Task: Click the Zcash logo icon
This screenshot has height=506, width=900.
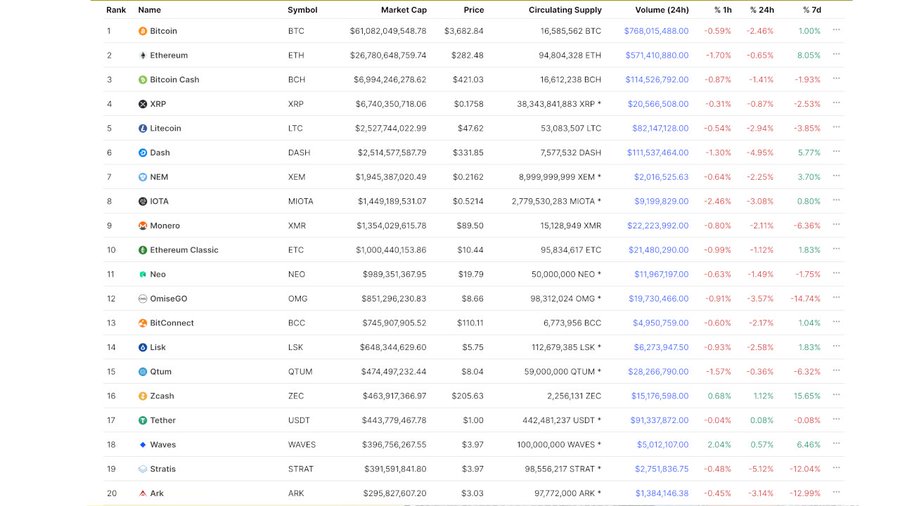Action: pos(142,396)
